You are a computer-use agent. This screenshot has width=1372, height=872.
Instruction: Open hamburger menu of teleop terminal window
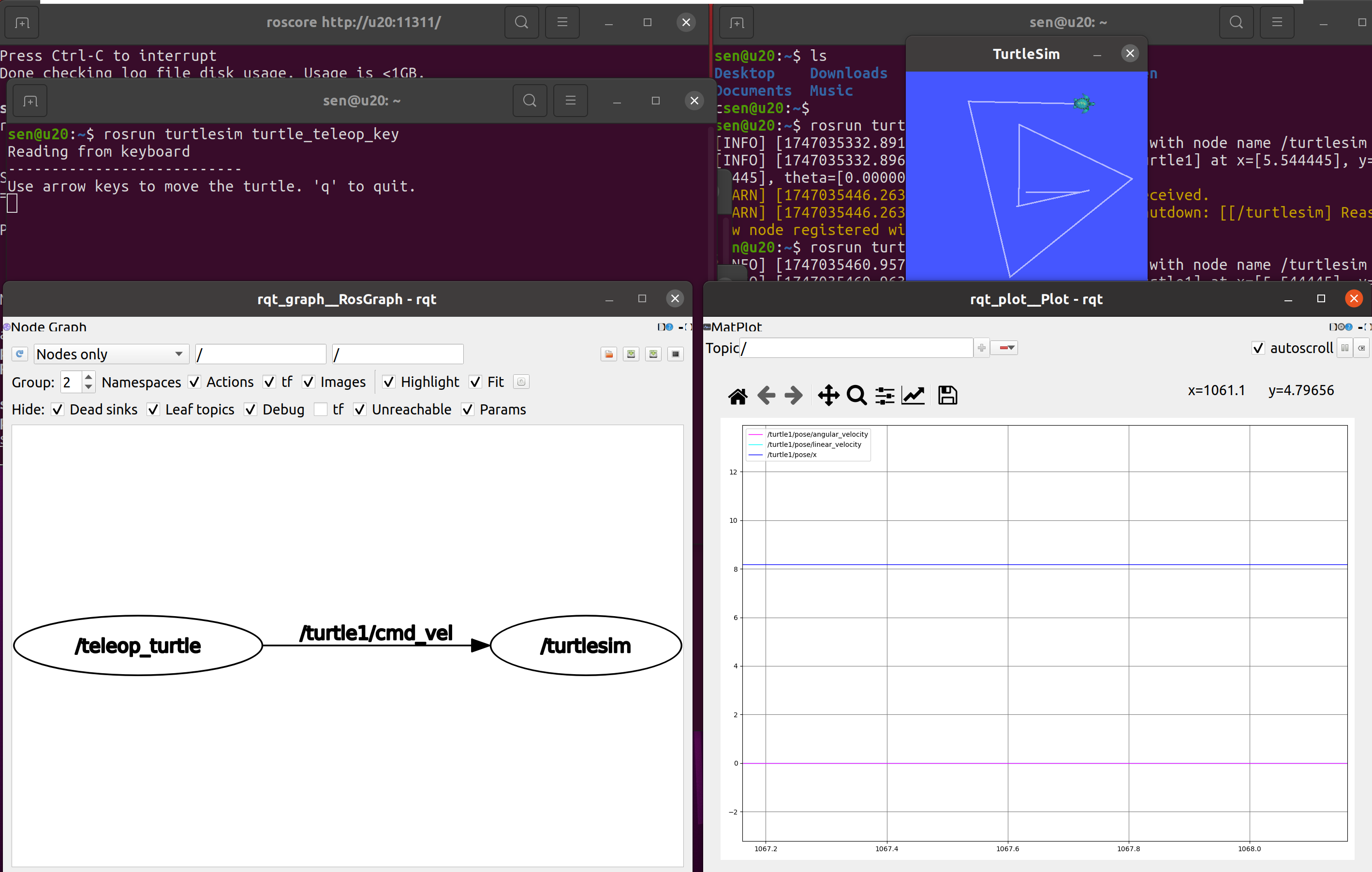[x=570, y=101]
